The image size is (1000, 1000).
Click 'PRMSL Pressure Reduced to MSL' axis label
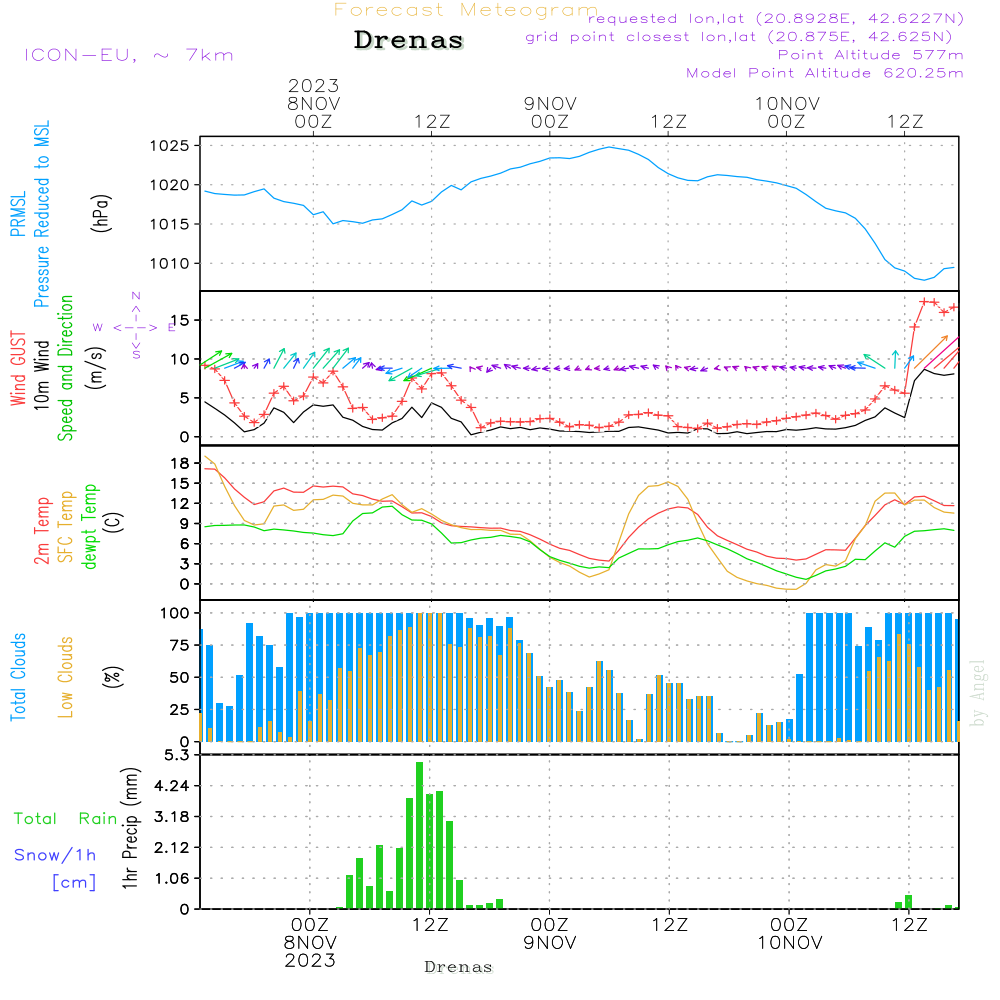(x=30, y=214)
